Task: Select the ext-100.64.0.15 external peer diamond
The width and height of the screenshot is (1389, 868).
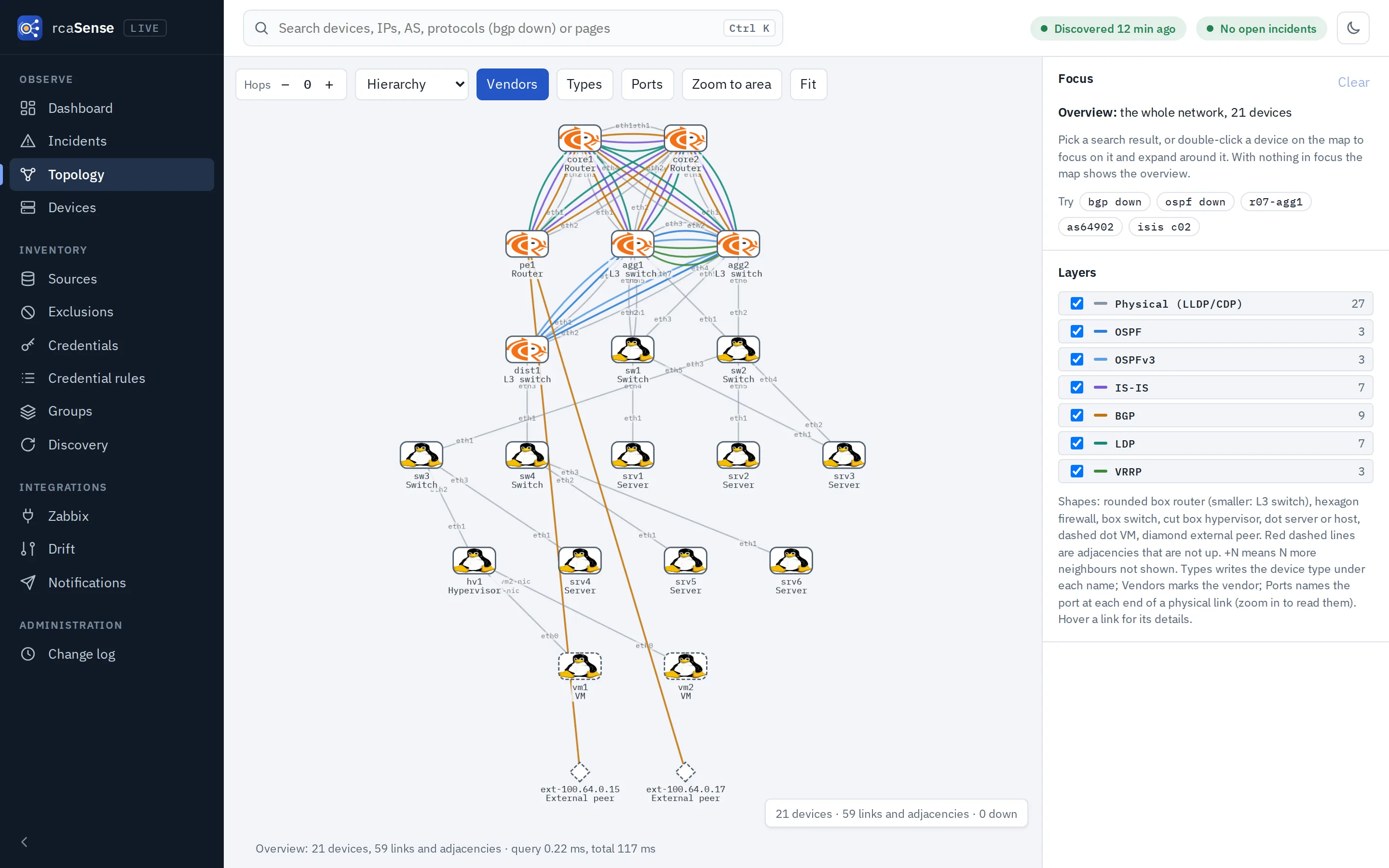Action: pyautogui.click(x=580, y=772)
